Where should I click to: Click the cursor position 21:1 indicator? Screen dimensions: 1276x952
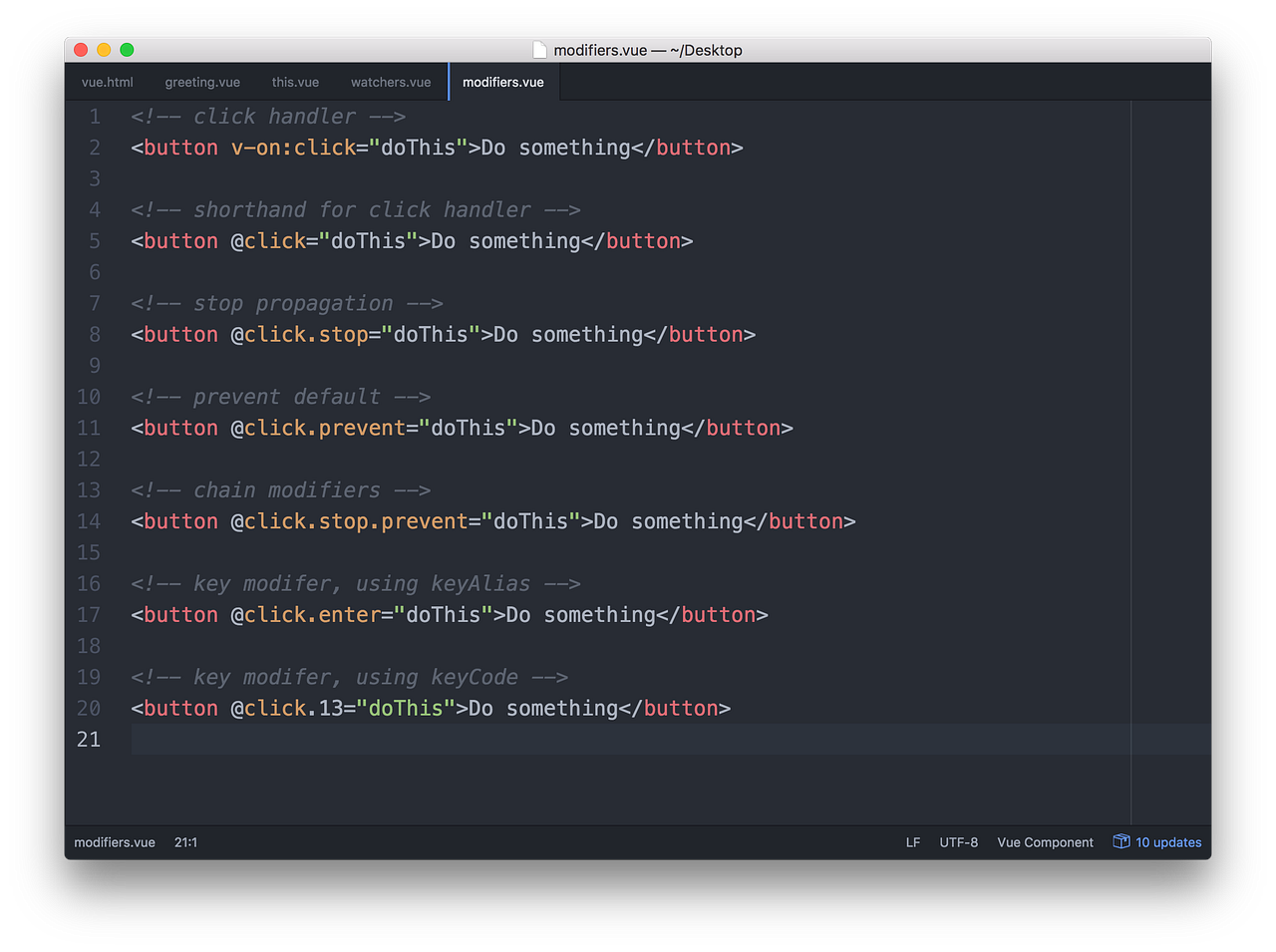pyautogui.click(x=185, y=841)
